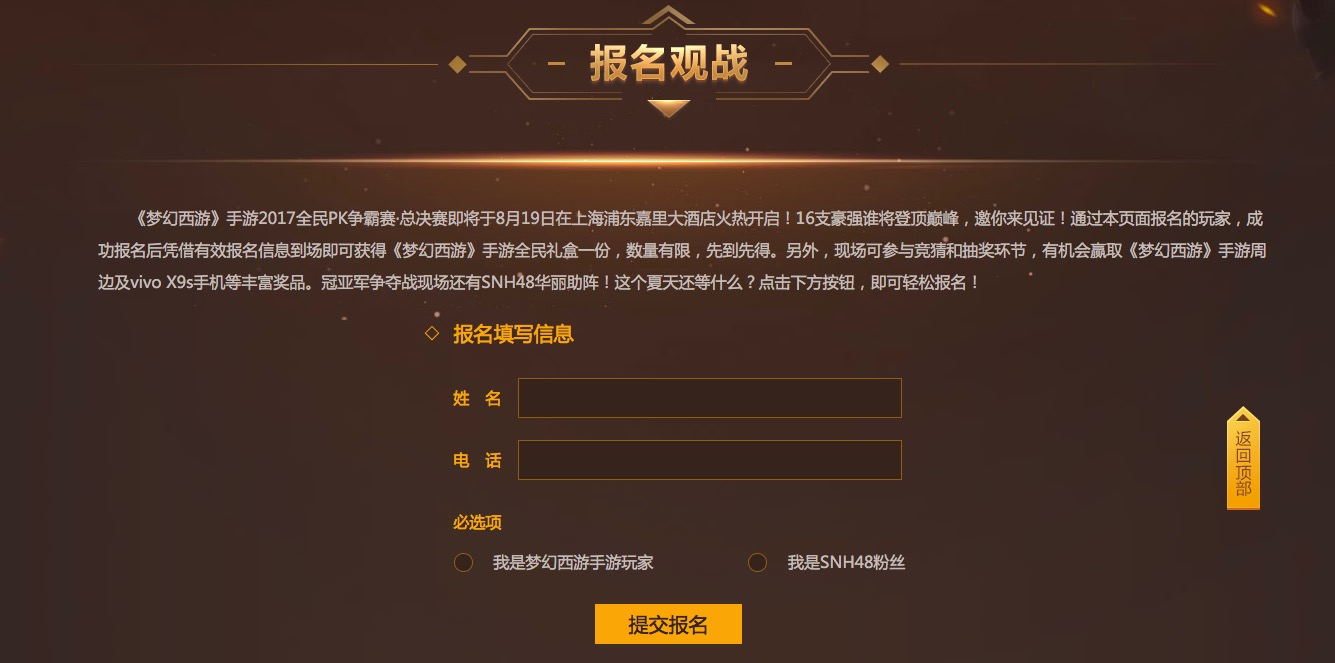Click the 姓名 field label
This screenshot has height=663, width=1335.
[477, 399]
